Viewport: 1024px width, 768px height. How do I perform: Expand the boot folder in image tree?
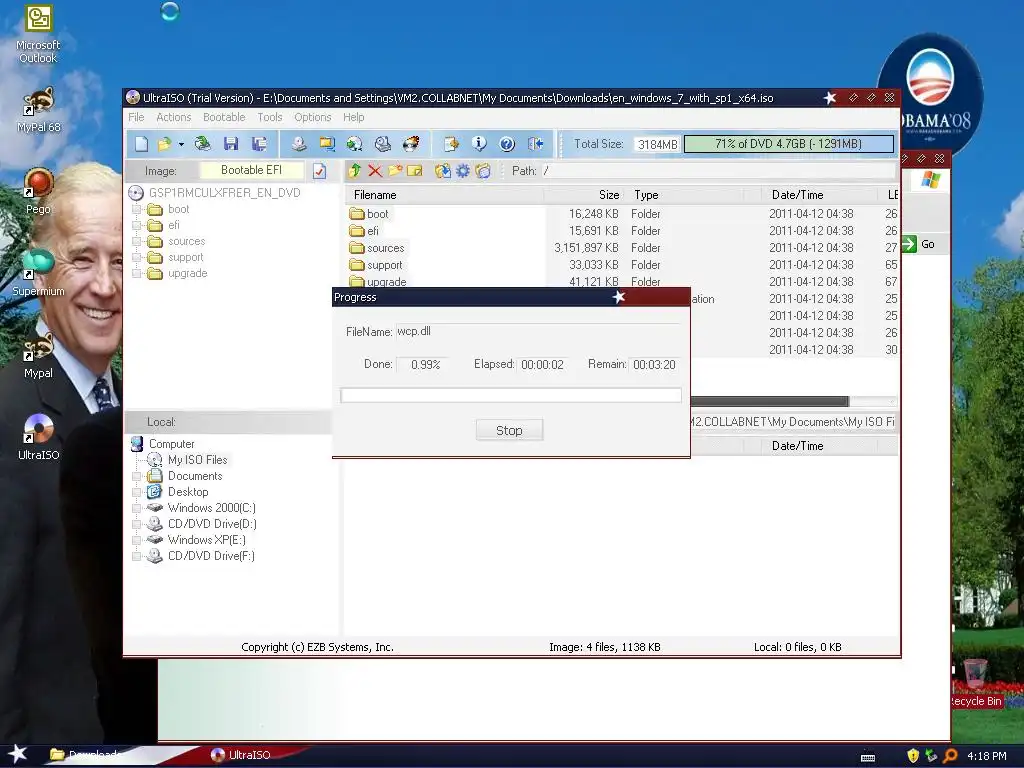click(136, 209)
